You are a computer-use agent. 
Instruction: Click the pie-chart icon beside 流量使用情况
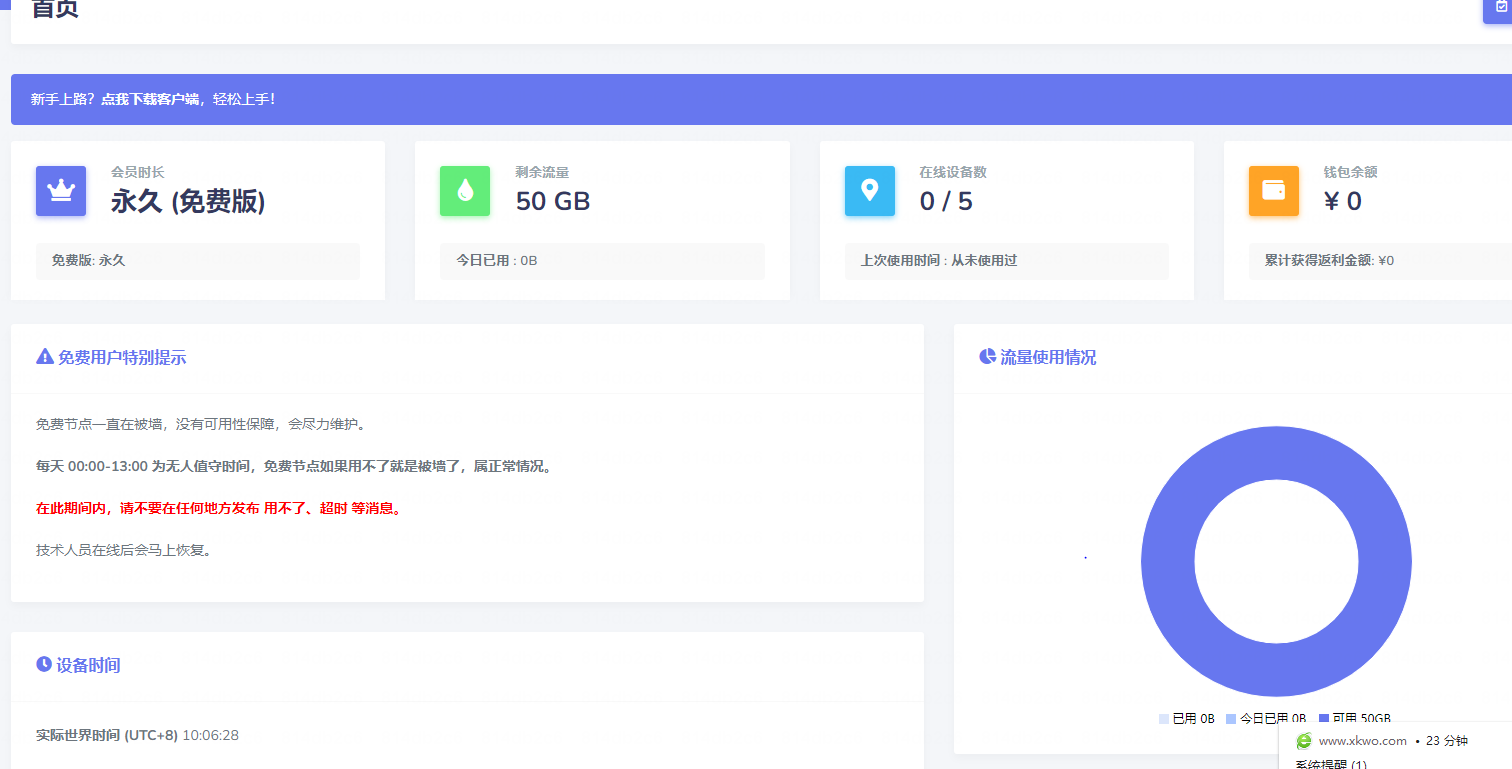point(987,357)
